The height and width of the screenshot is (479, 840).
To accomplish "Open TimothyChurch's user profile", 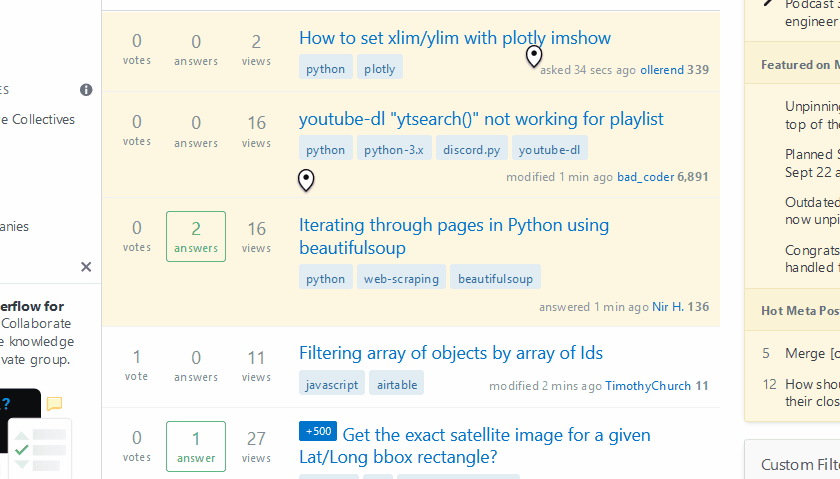I will 648,385.
